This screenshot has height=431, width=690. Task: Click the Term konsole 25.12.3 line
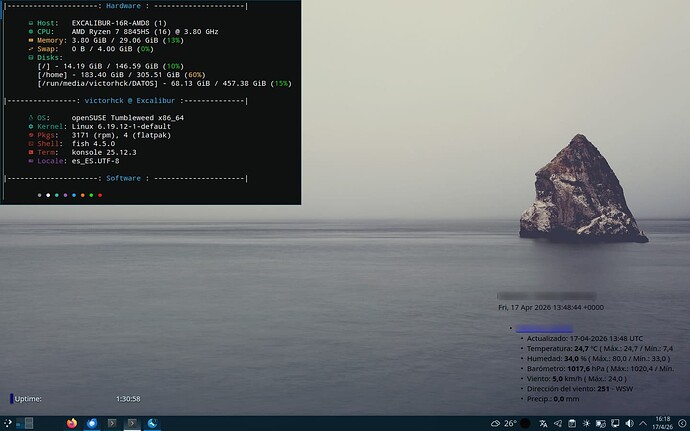[82, 152]
